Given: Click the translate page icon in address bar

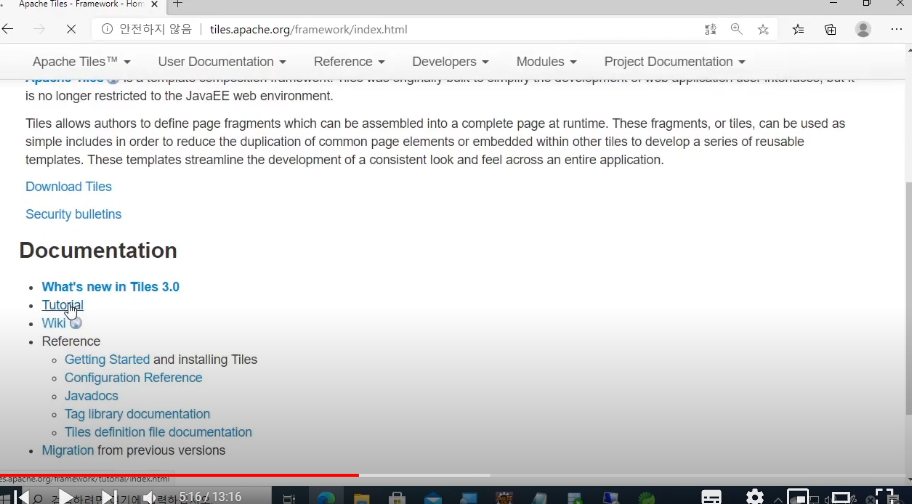Looking at the screenshot, I should pos(710,29).
